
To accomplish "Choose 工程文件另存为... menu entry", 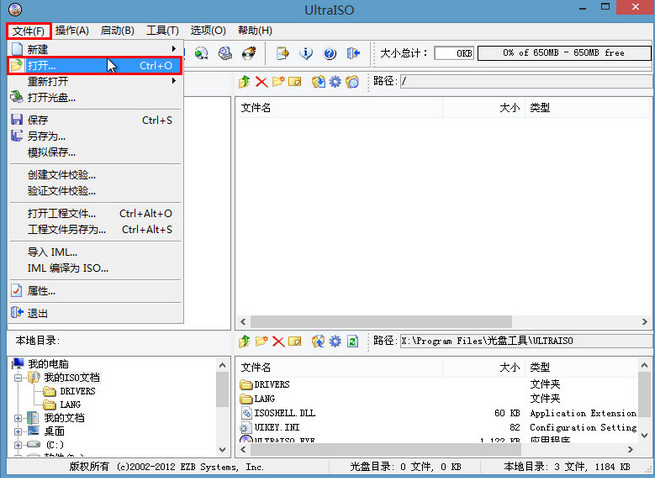I will point(95,229).
